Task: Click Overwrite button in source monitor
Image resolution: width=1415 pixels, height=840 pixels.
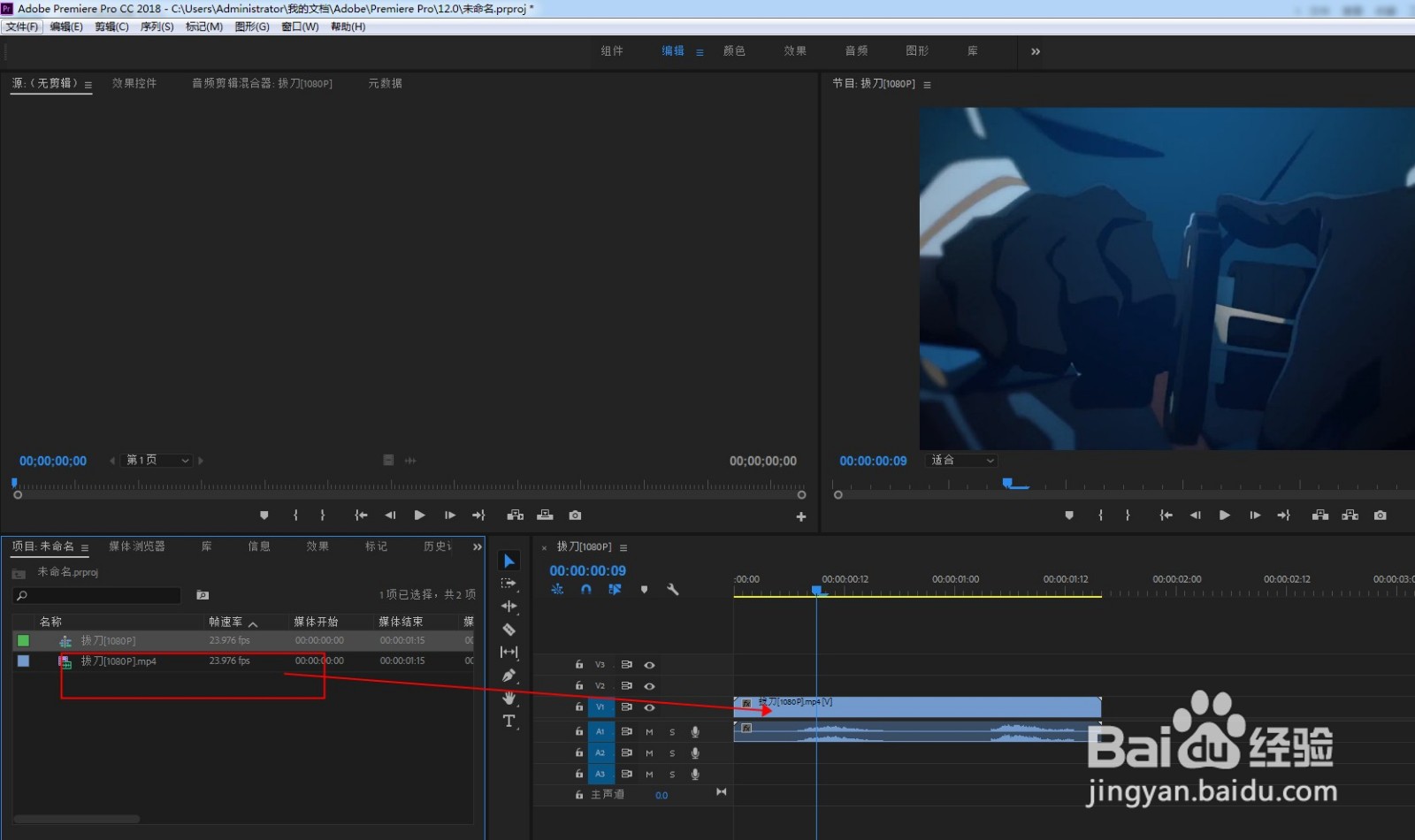Action: coord(546,515)
